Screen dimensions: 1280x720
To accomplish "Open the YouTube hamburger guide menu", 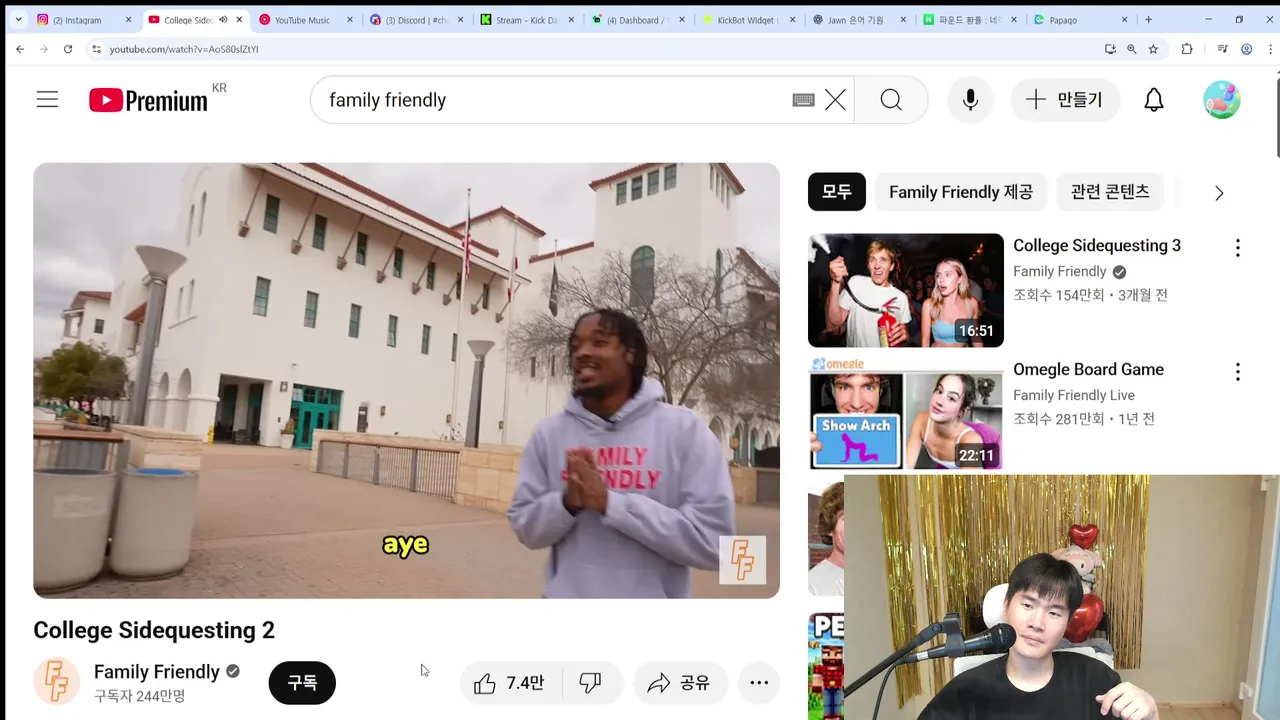I will click(47, 100).
